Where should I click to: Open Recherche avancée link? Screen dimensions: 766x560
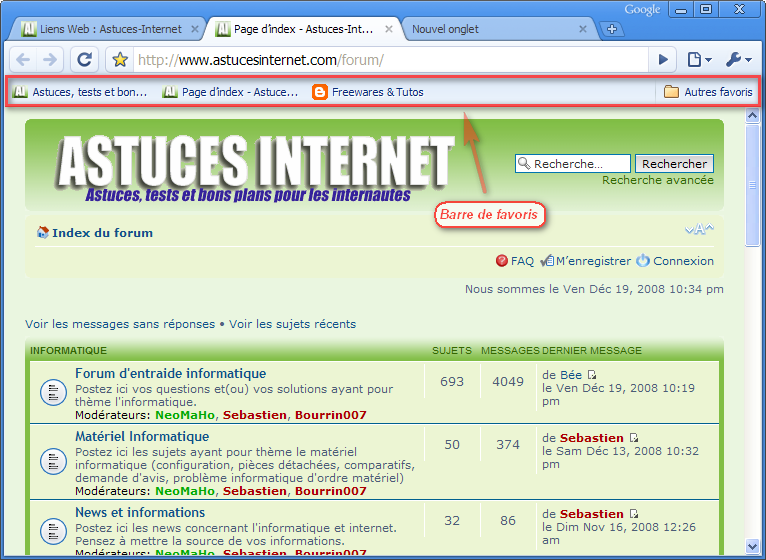click(658, 180)
